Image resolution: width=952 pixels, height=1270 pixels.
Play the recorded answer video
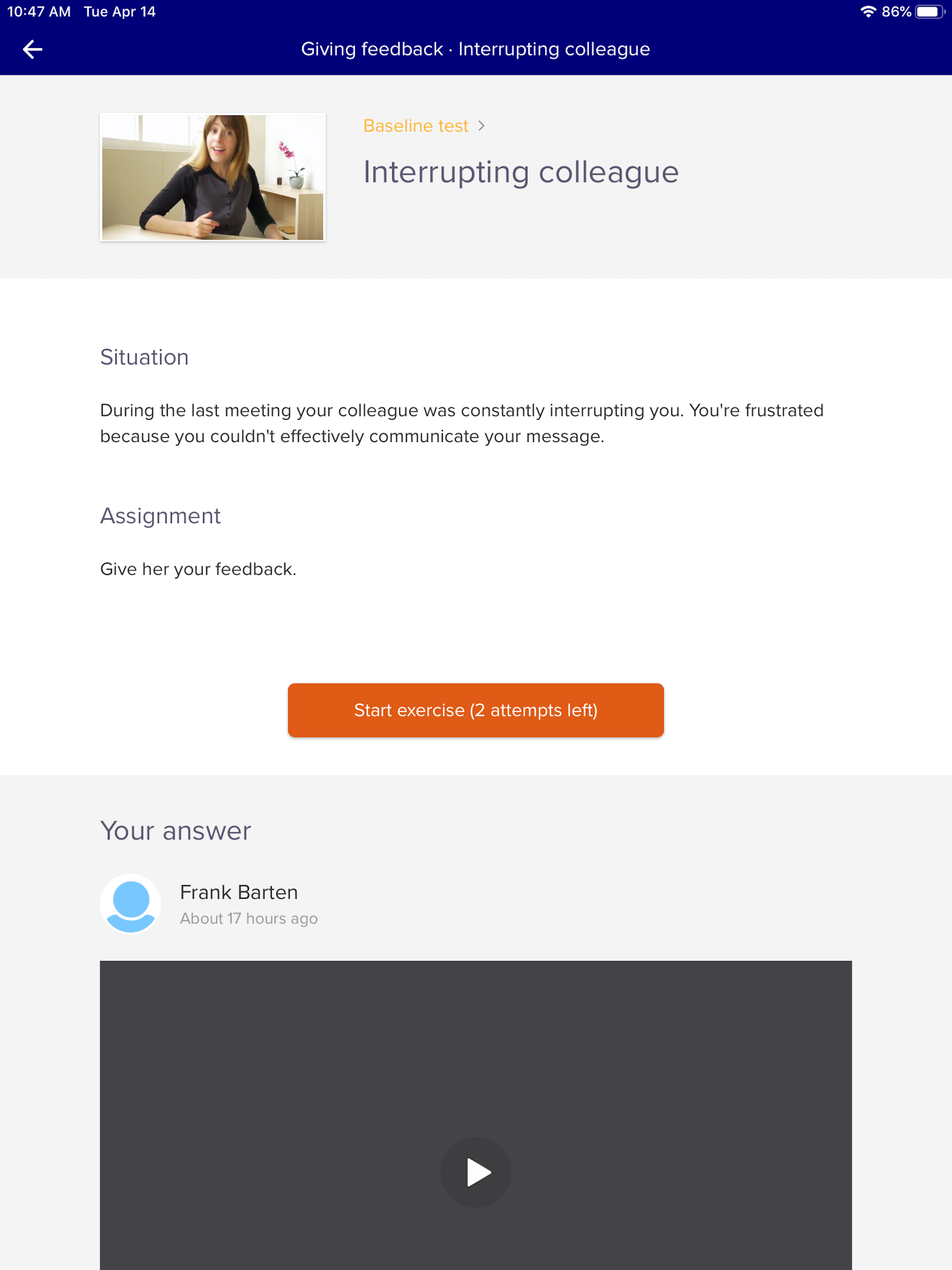point(475,1172)
